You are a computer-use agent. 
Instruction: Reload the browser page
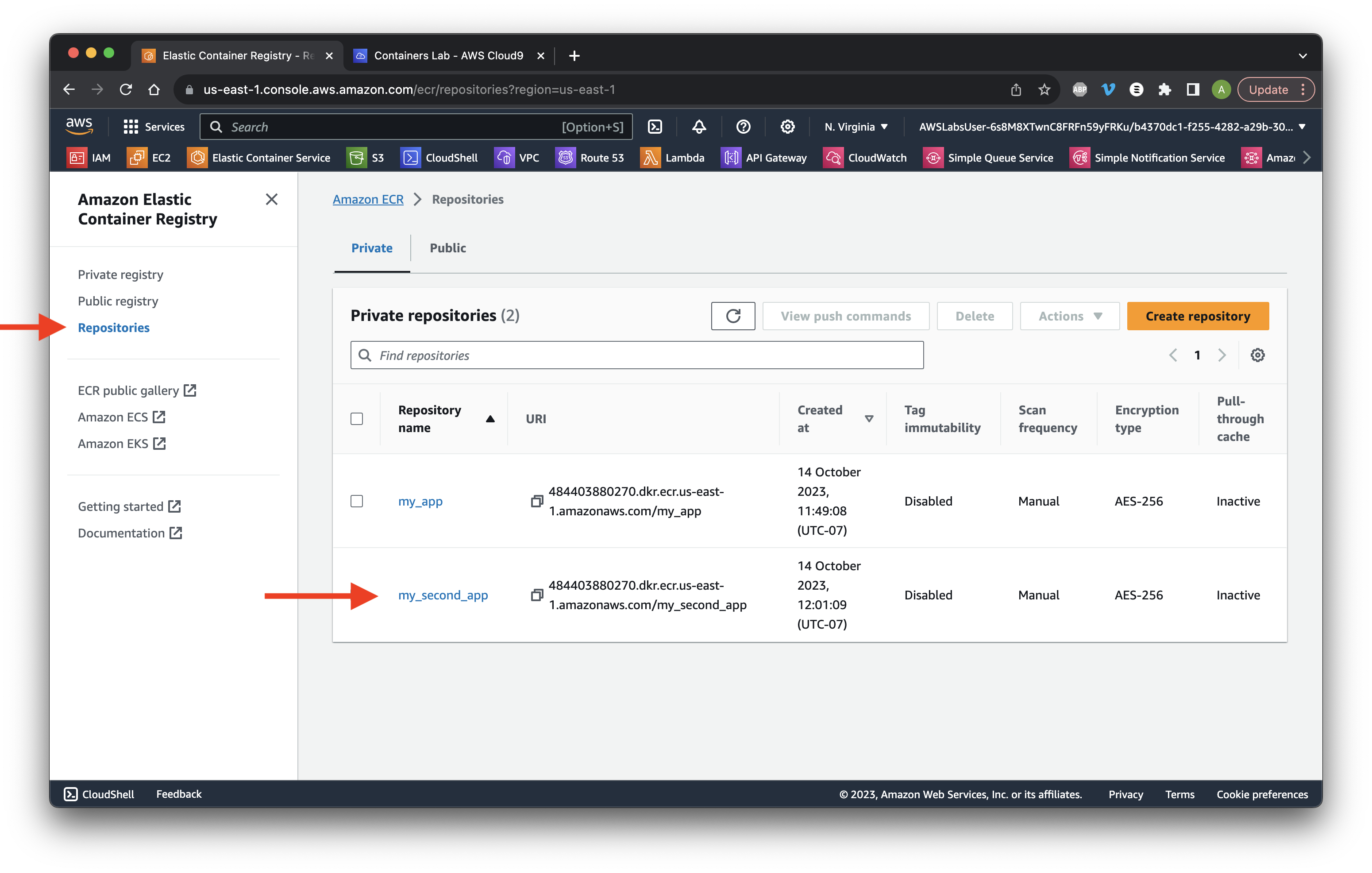pyautogui.click(x=126, y=89)
